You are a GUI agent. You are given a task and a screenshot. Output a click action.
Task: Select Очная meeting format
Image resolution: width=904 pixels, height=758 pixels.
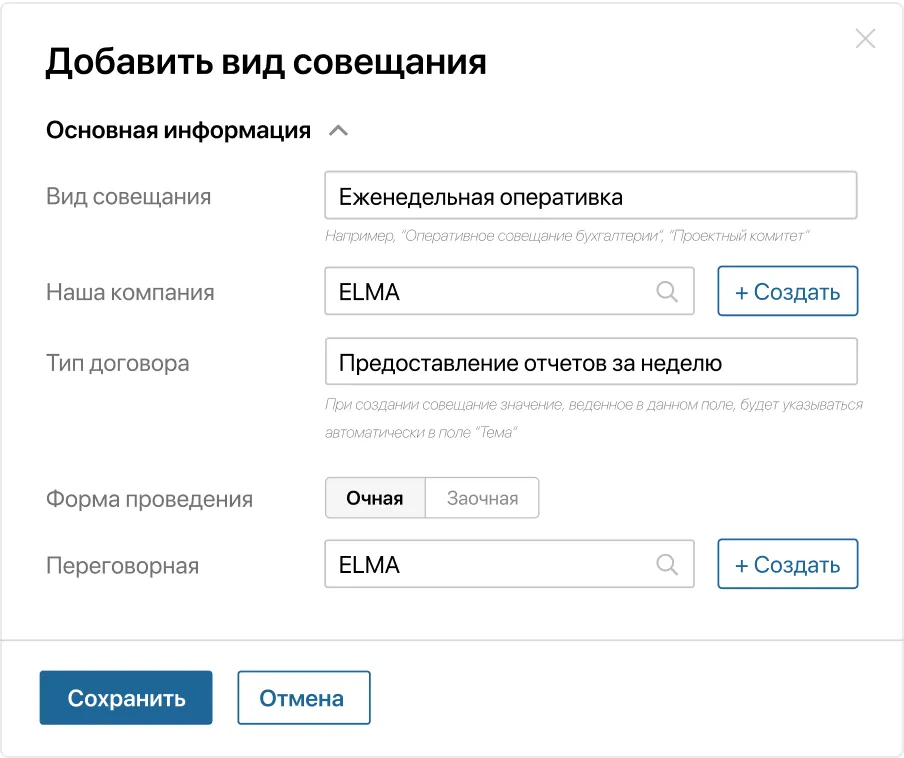[375, 497]
